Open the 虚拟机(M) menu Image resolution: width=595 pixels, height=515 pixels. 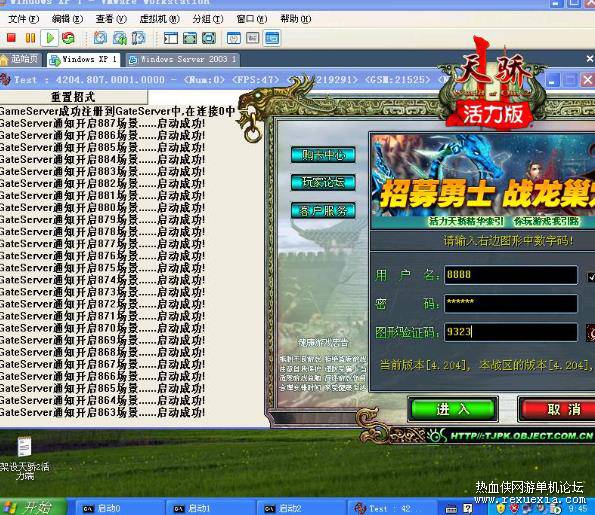pyautogui.click(x=159, y=19)
